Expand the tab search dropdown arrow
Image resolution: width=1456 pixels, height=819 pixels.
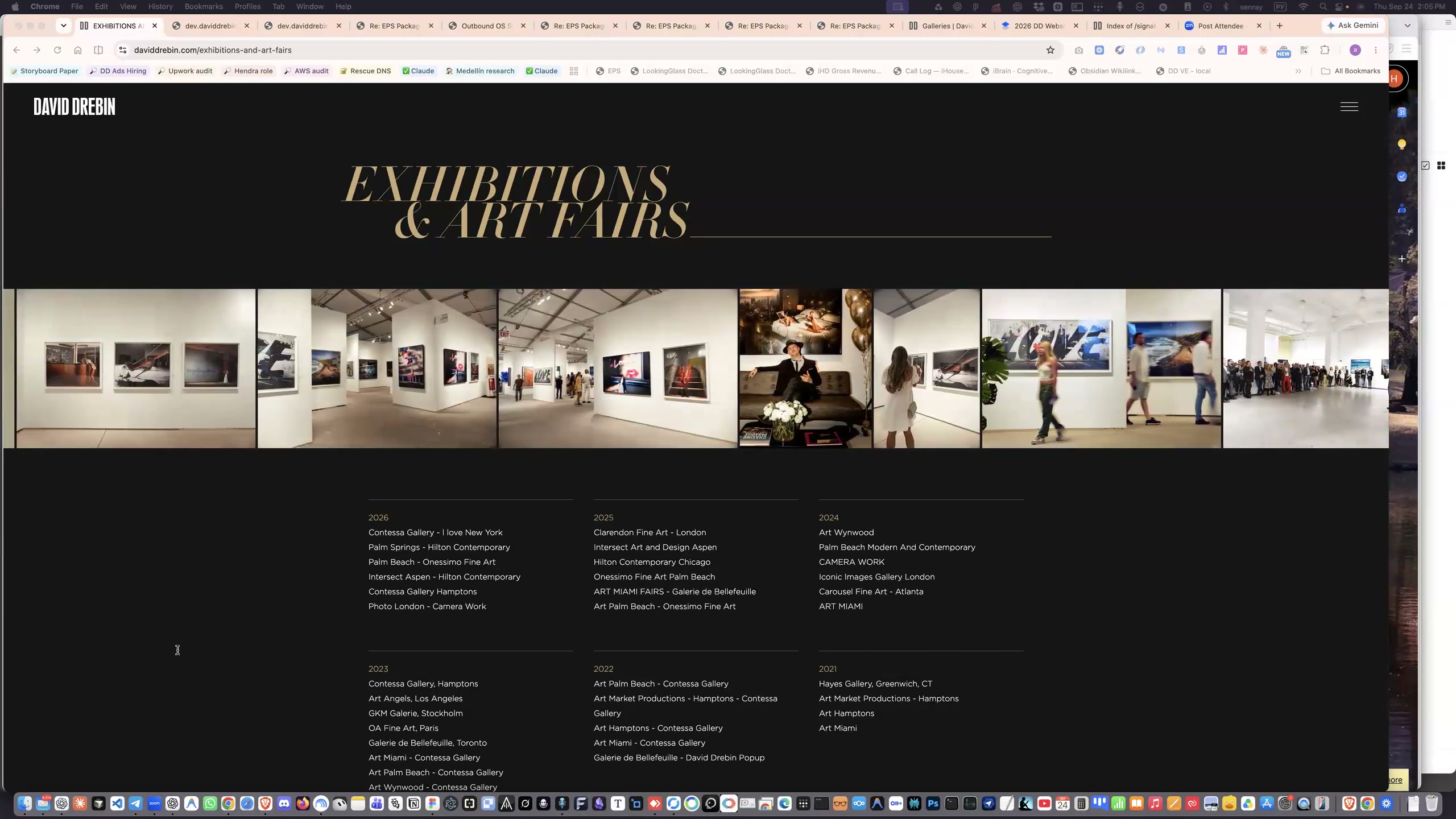coord(64,26)
